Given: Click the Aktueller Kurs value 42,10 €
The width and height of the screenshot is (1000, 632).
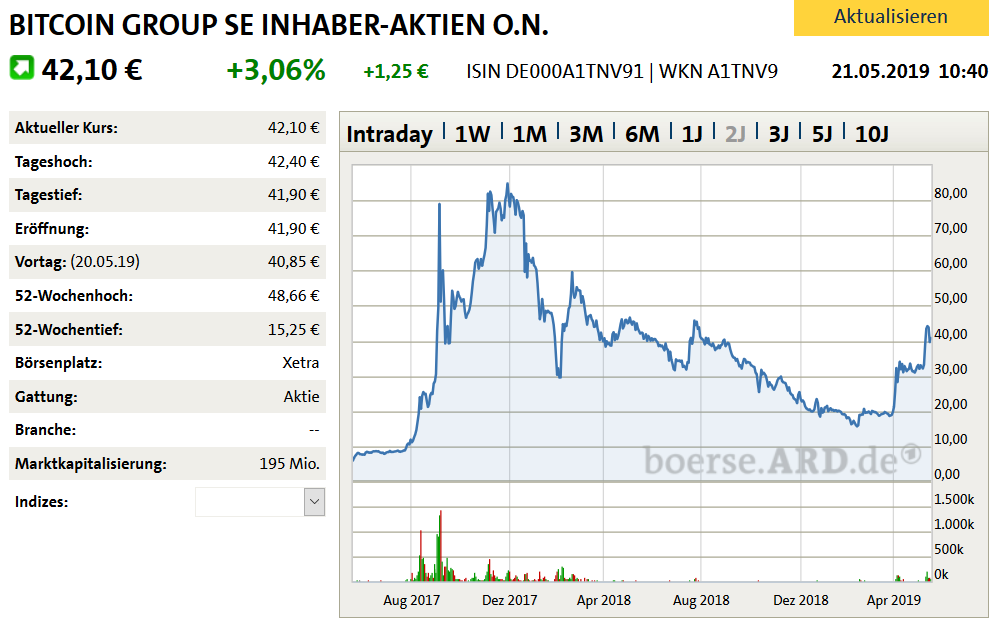Looking at the screenshot, I should 293,128.
